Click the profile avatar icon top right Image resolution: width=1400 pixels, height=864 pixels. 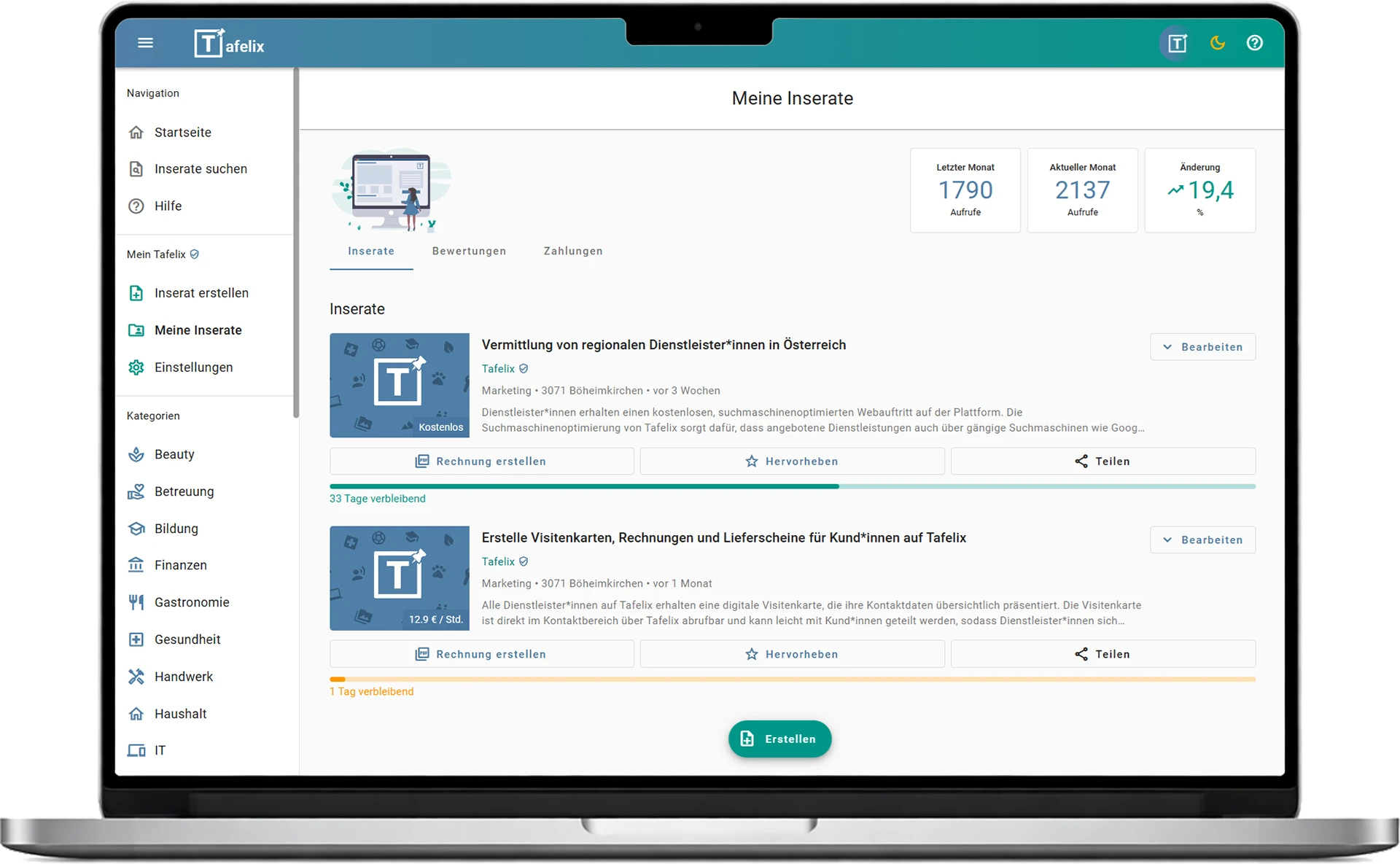(x=1176, y=43)
